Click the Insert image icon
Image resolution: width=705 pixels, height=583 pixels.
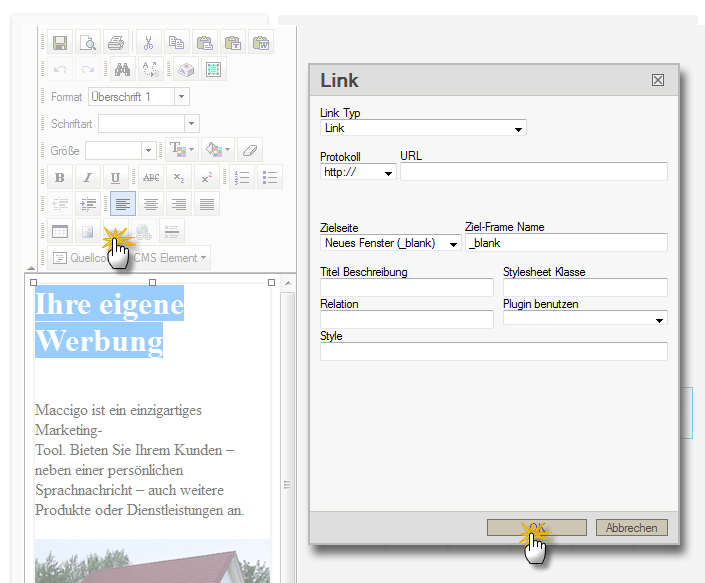tap(88, 232)
